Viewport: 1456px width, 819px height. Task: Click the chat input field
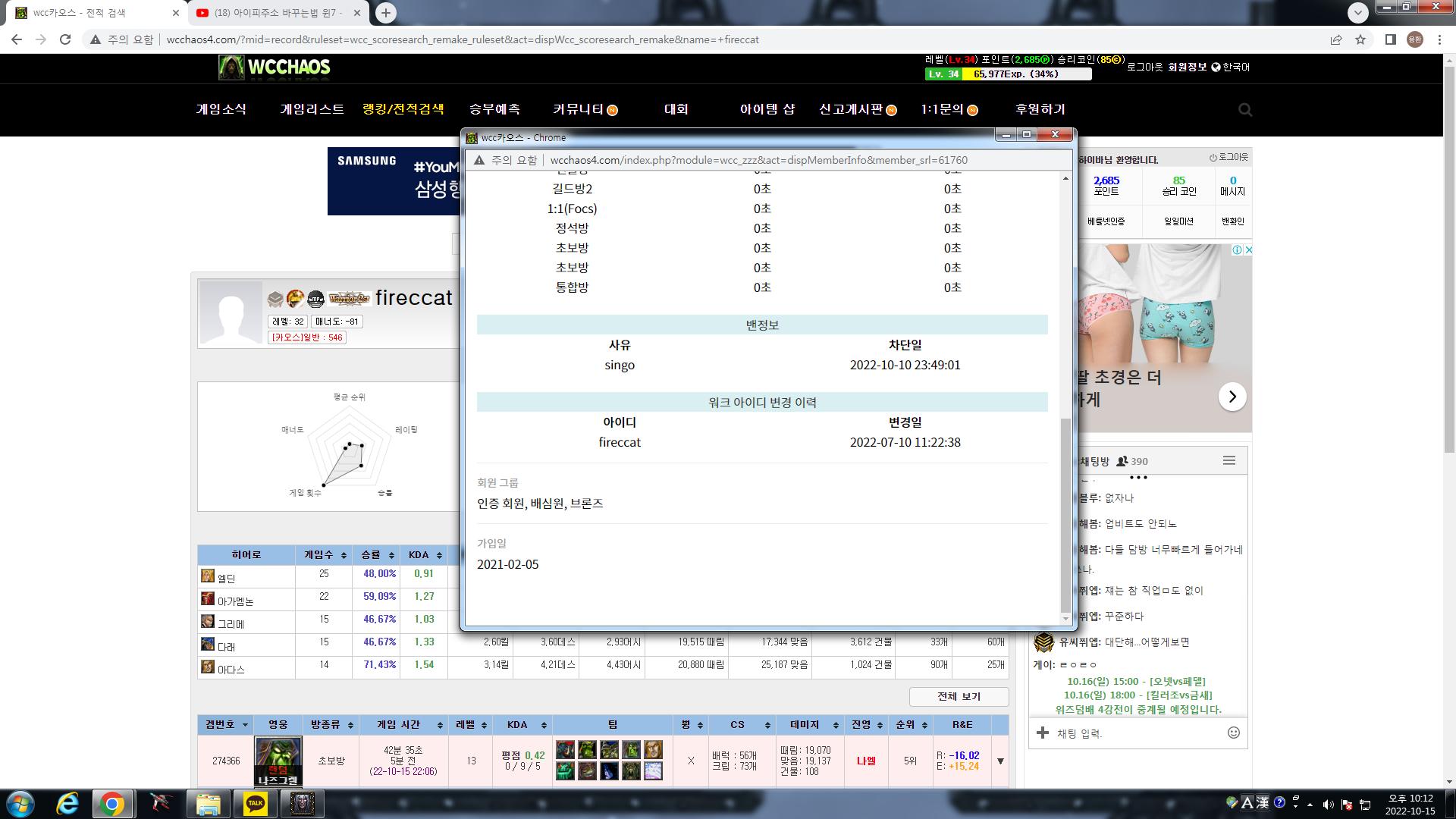(x=1137, y=733)
